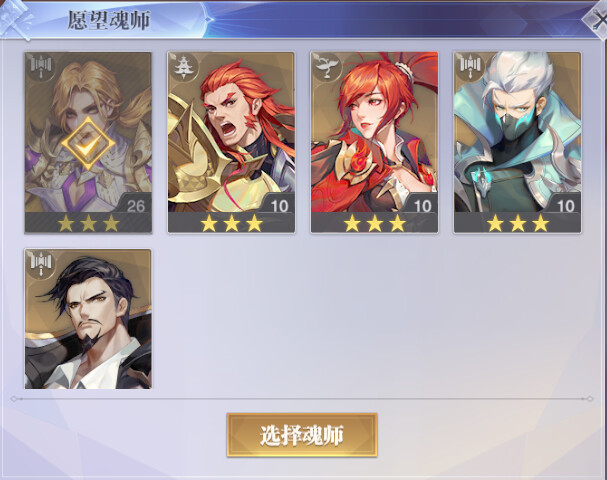Close the 愿望魂师 dialog with X
Viewport: 607px width, 480px height.
(x=597, y=21)
